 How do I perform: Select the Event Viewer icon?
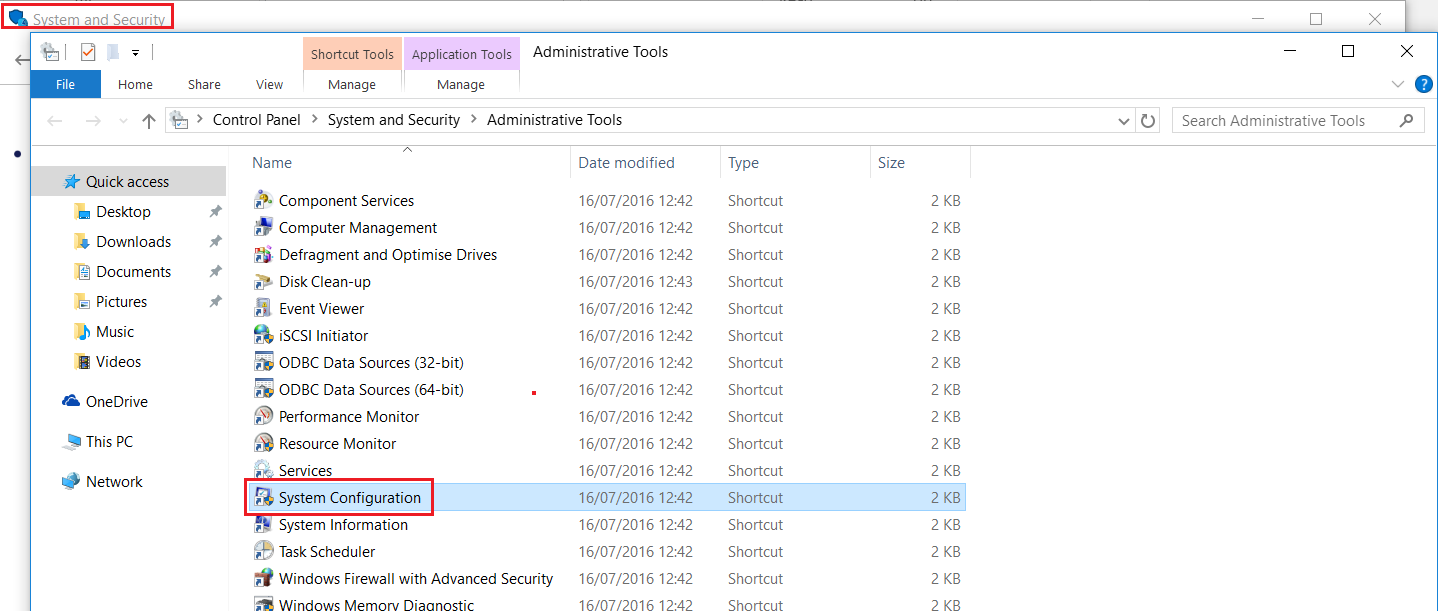coord(263,309)
